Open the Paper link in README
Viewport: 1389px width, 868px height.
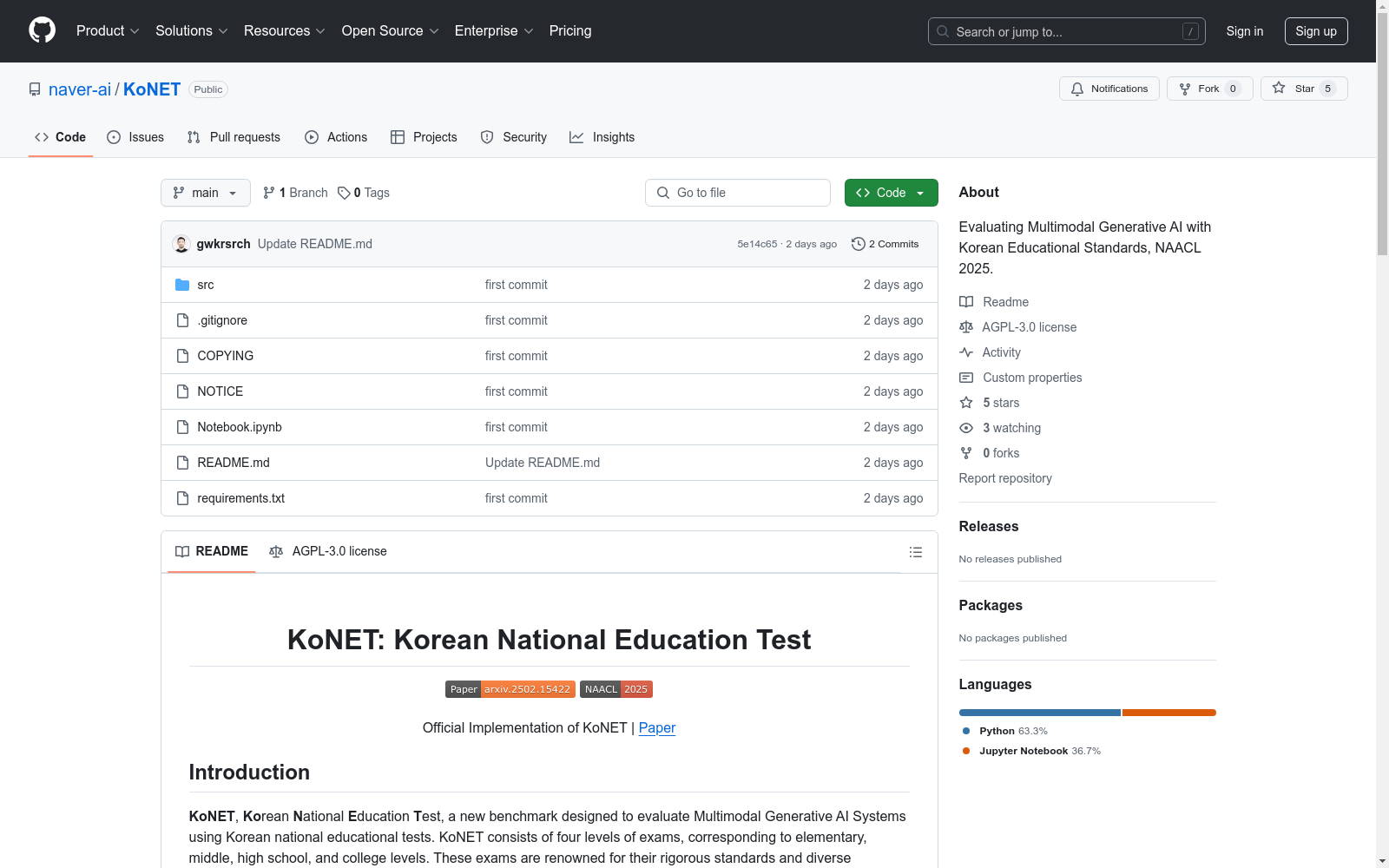pos(657,727)
